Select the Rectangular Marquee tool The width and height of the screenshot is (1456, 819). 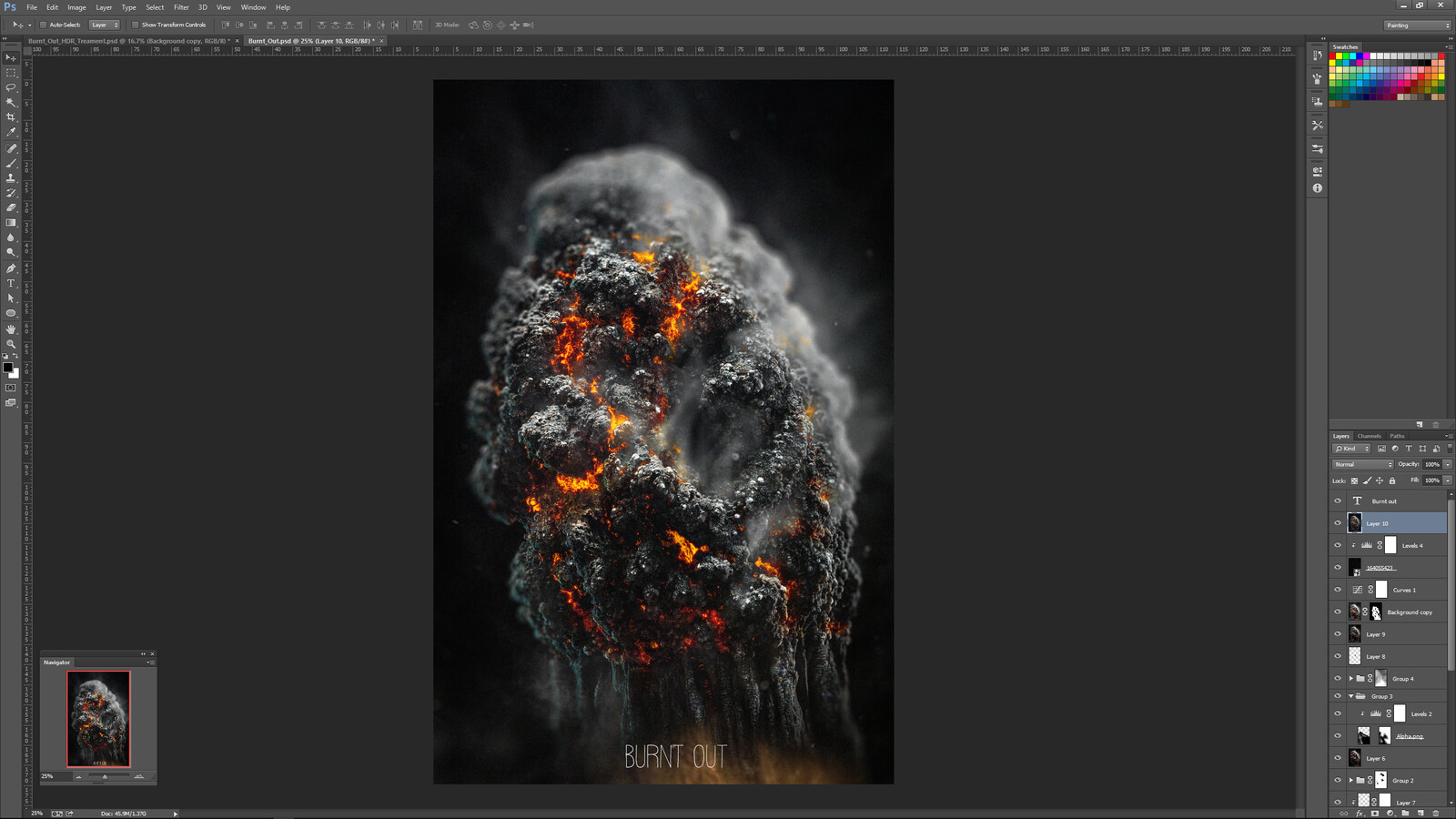(11, 72)
